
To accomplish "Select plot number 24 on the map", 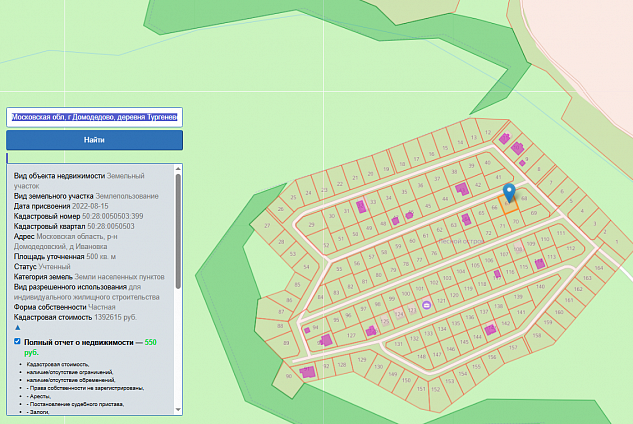I will (x=308, y=193).
